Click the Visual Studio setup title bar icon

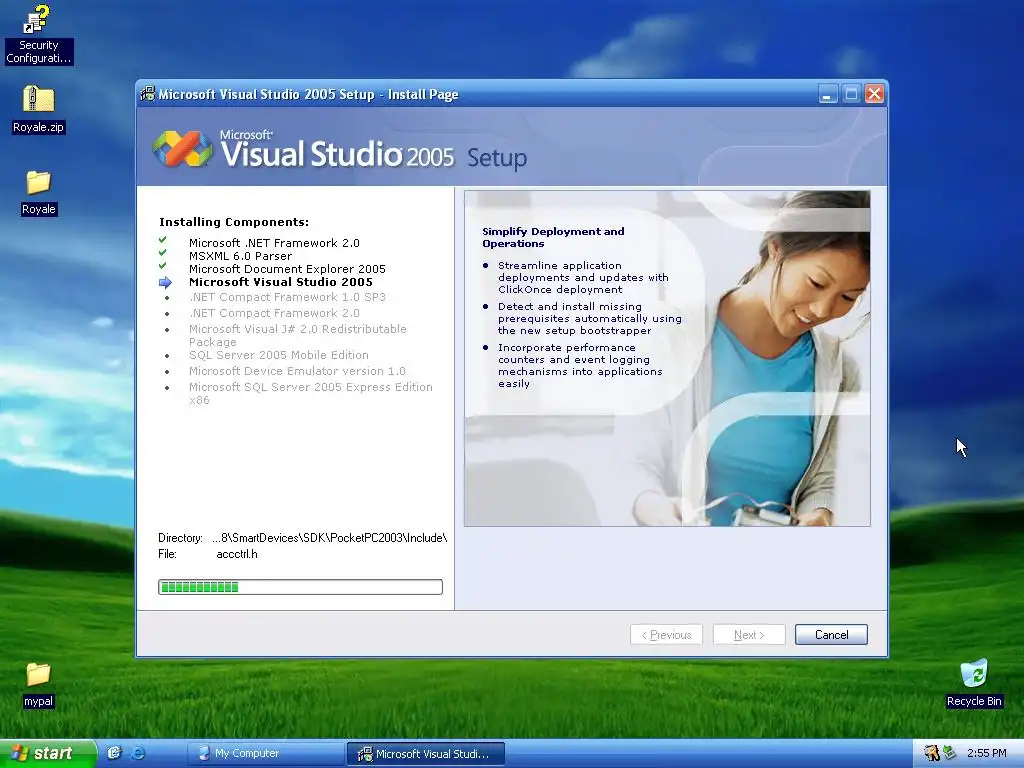tap(148, 94)
